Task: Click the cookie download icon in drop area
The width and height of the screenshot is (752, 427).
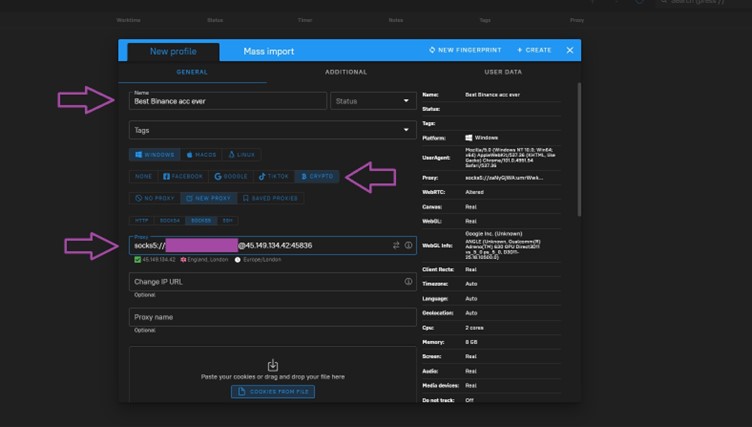Action: (x=273, y=365)
